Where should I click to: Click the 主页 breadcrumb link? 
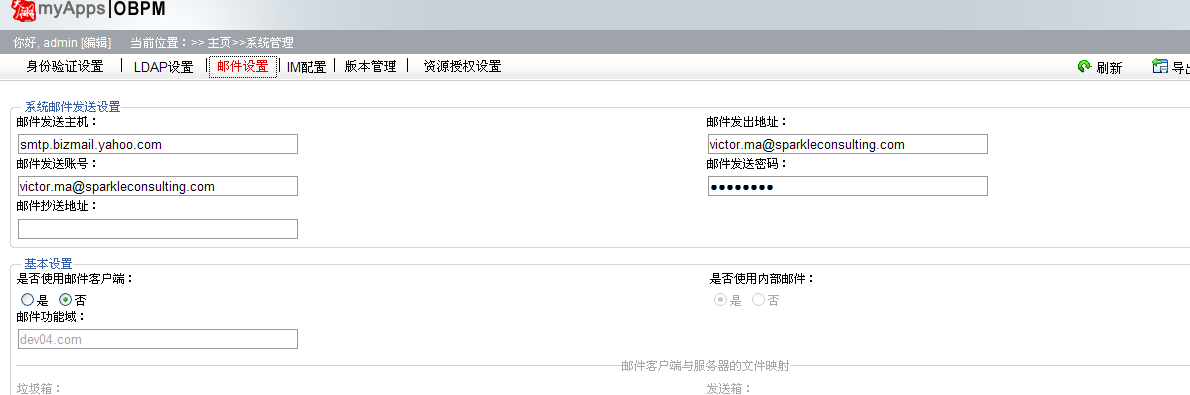(219, 43)
